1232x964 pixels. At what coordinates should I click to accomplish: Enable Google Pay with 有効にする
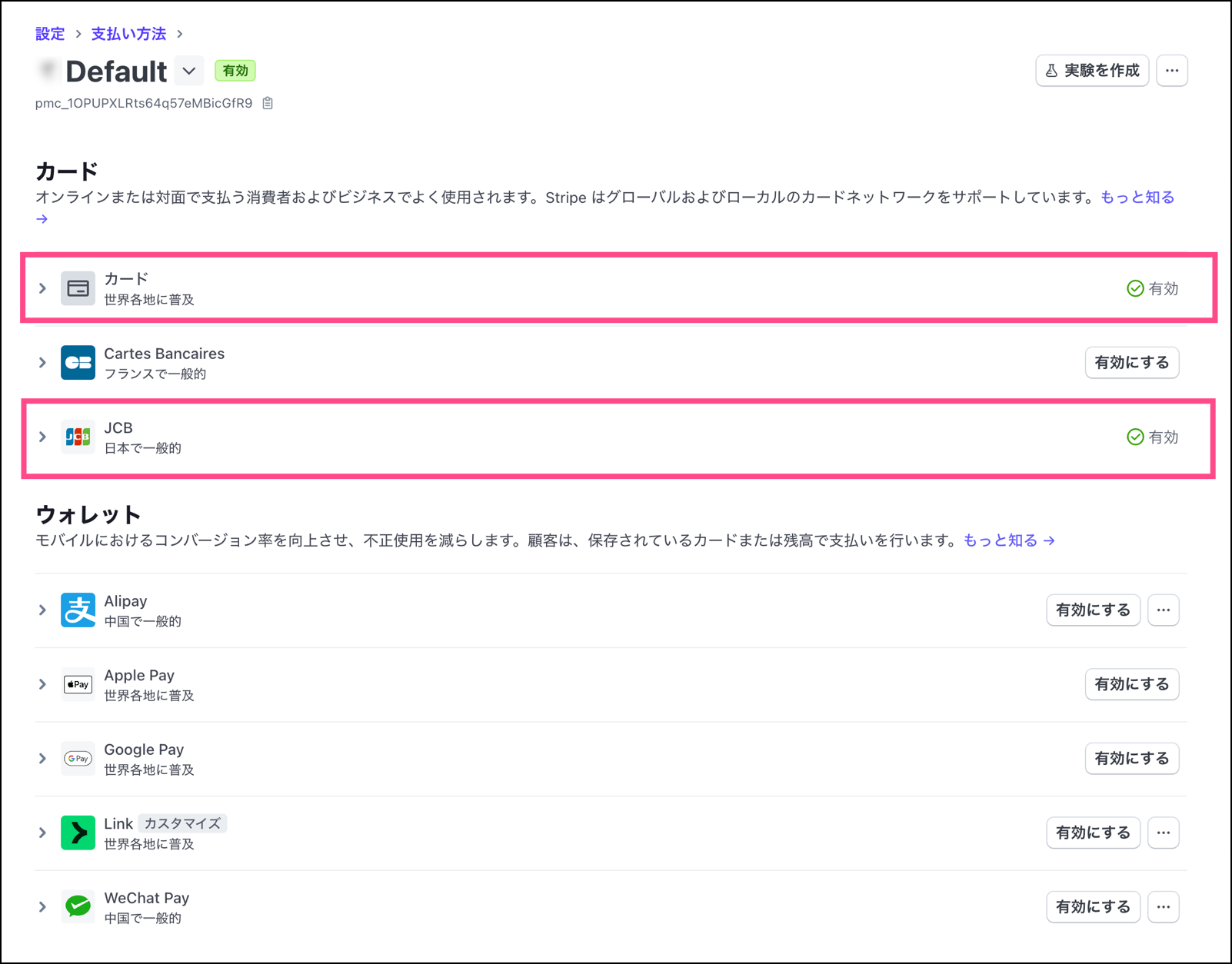[x=1131, y=759]
